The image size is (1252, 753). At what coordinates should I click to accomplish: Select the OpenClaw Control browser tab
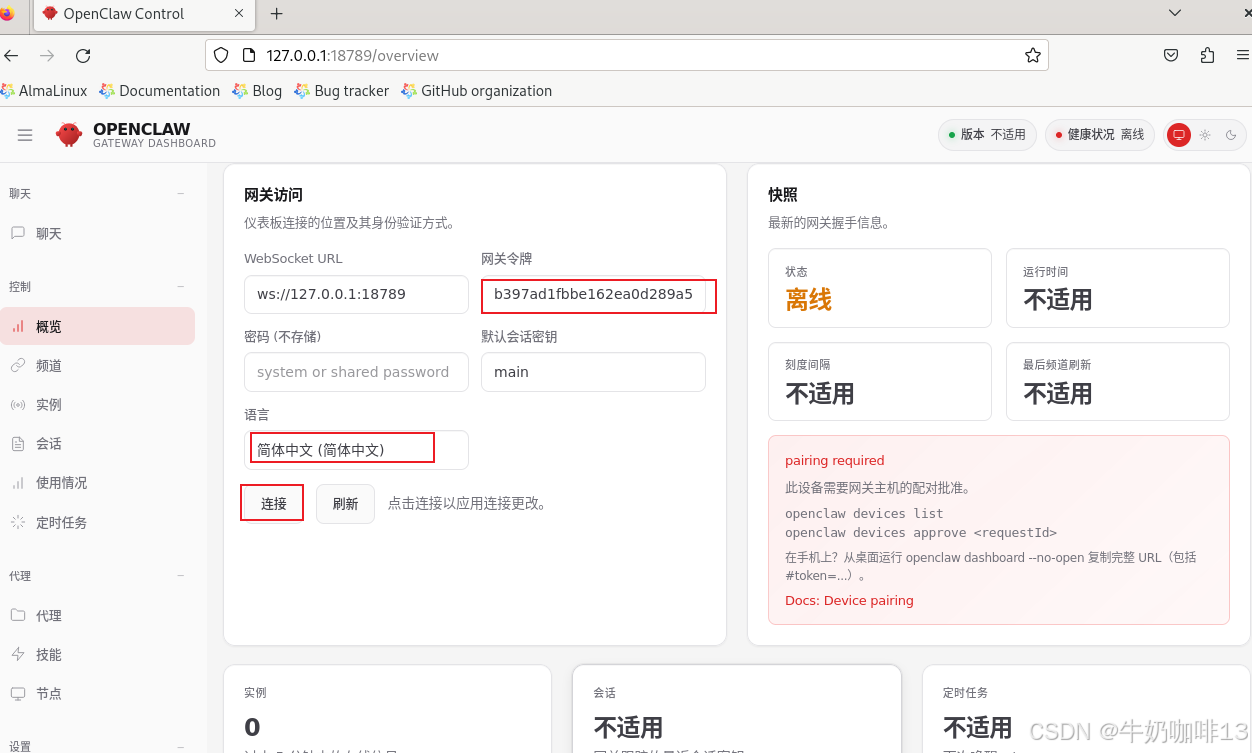click(143, 14)
